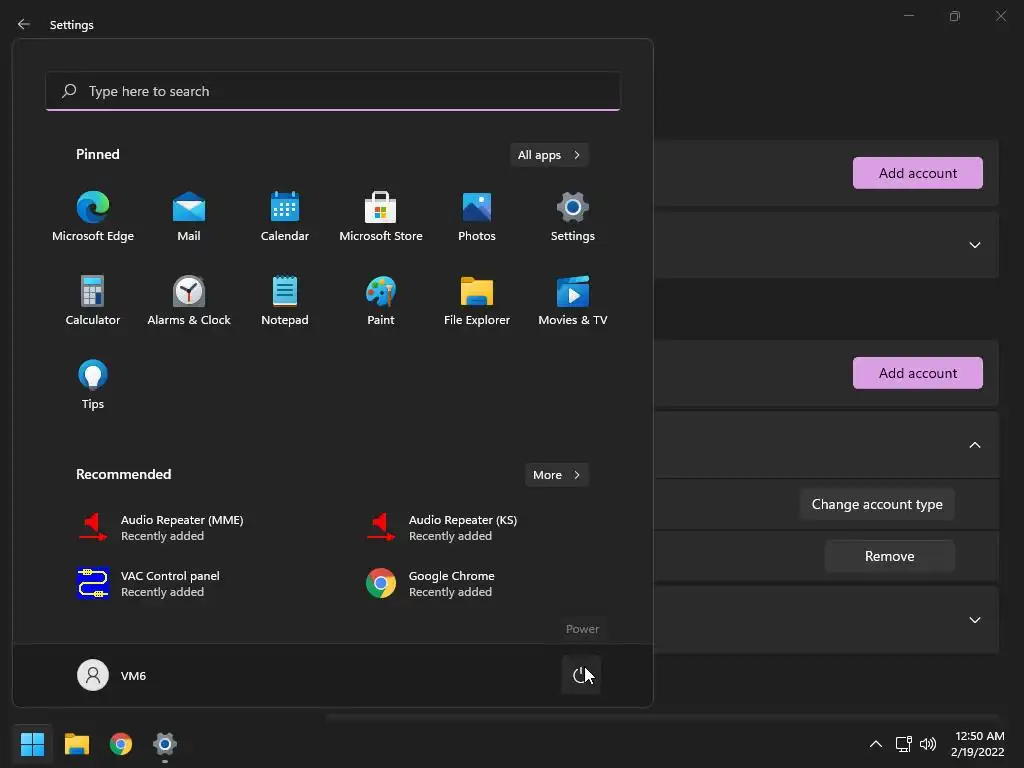Open Alarms & Clock
Screen dimensions: 1024x768
189,301
